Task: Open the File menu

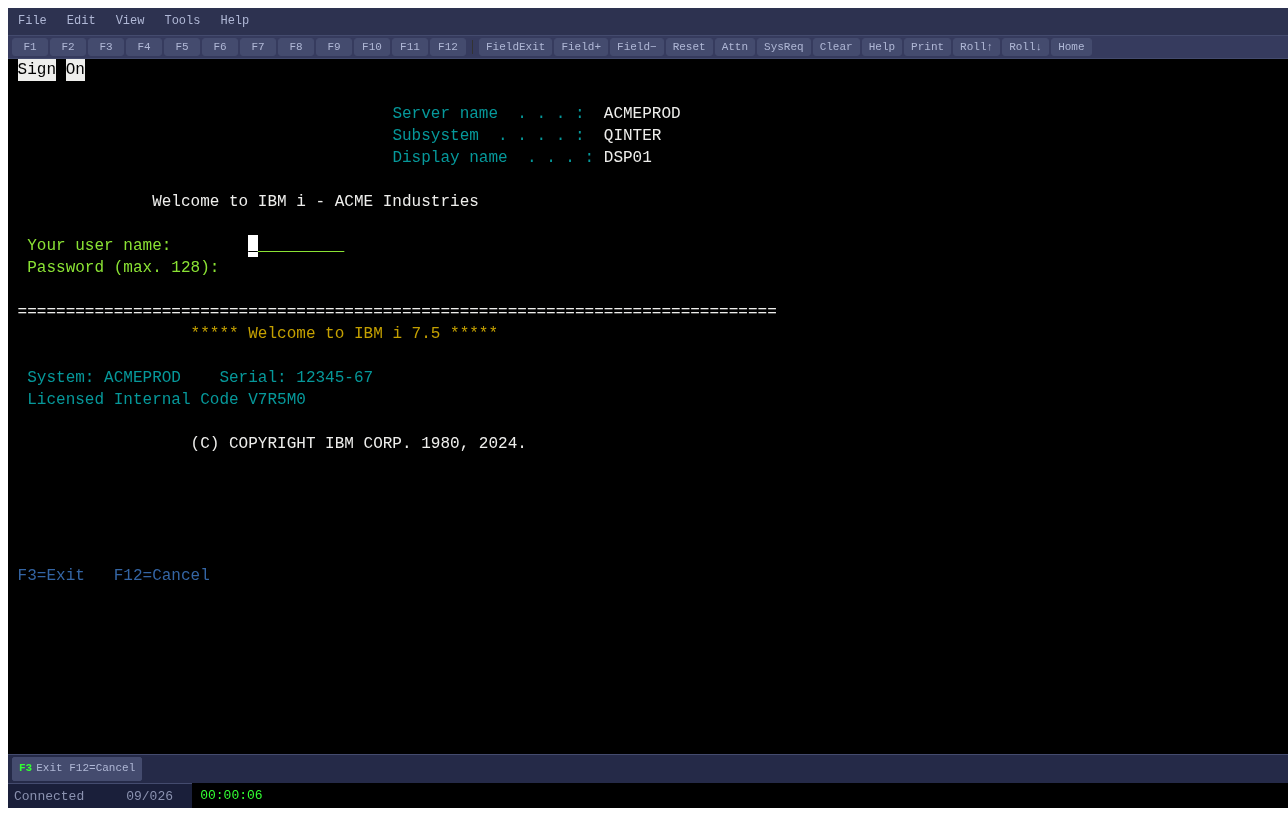Action: (x=32, y=21)
